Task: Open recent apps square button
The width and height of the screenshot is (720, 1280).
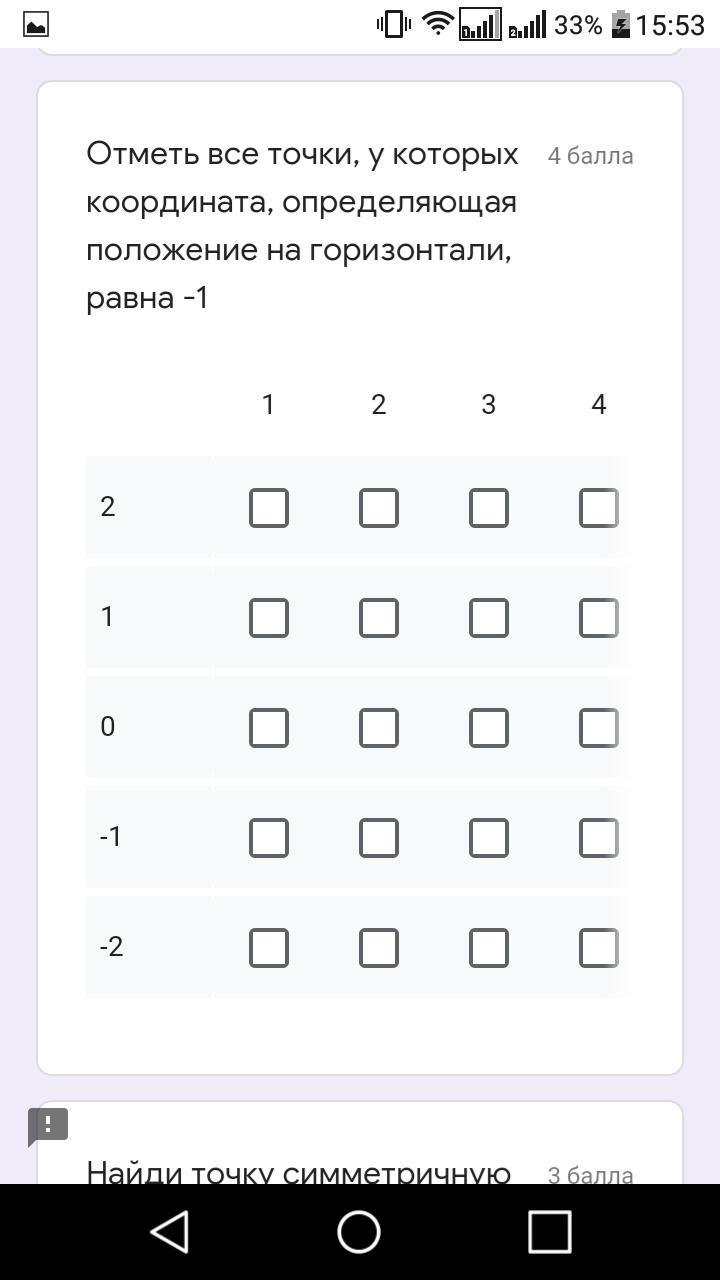Action: [549, 1231]
